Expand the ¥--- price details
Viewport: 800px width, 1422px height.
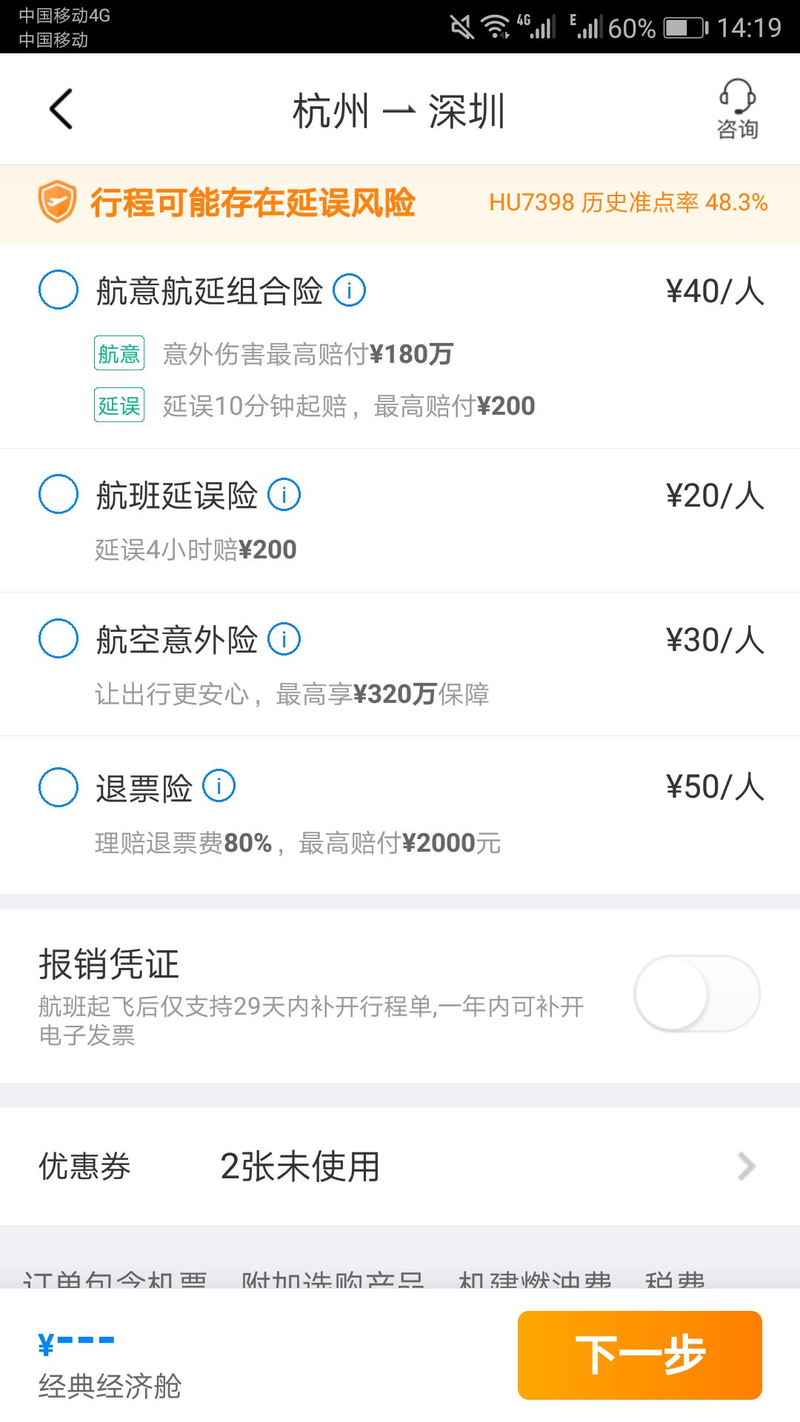coord(76,1342)
